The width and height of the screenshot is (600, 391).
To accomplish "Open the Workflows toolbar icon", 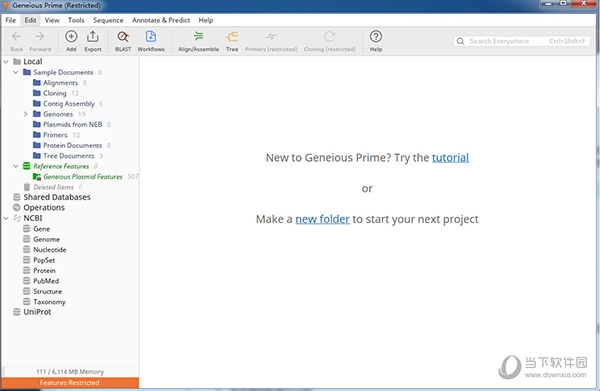I will point(151,37).
